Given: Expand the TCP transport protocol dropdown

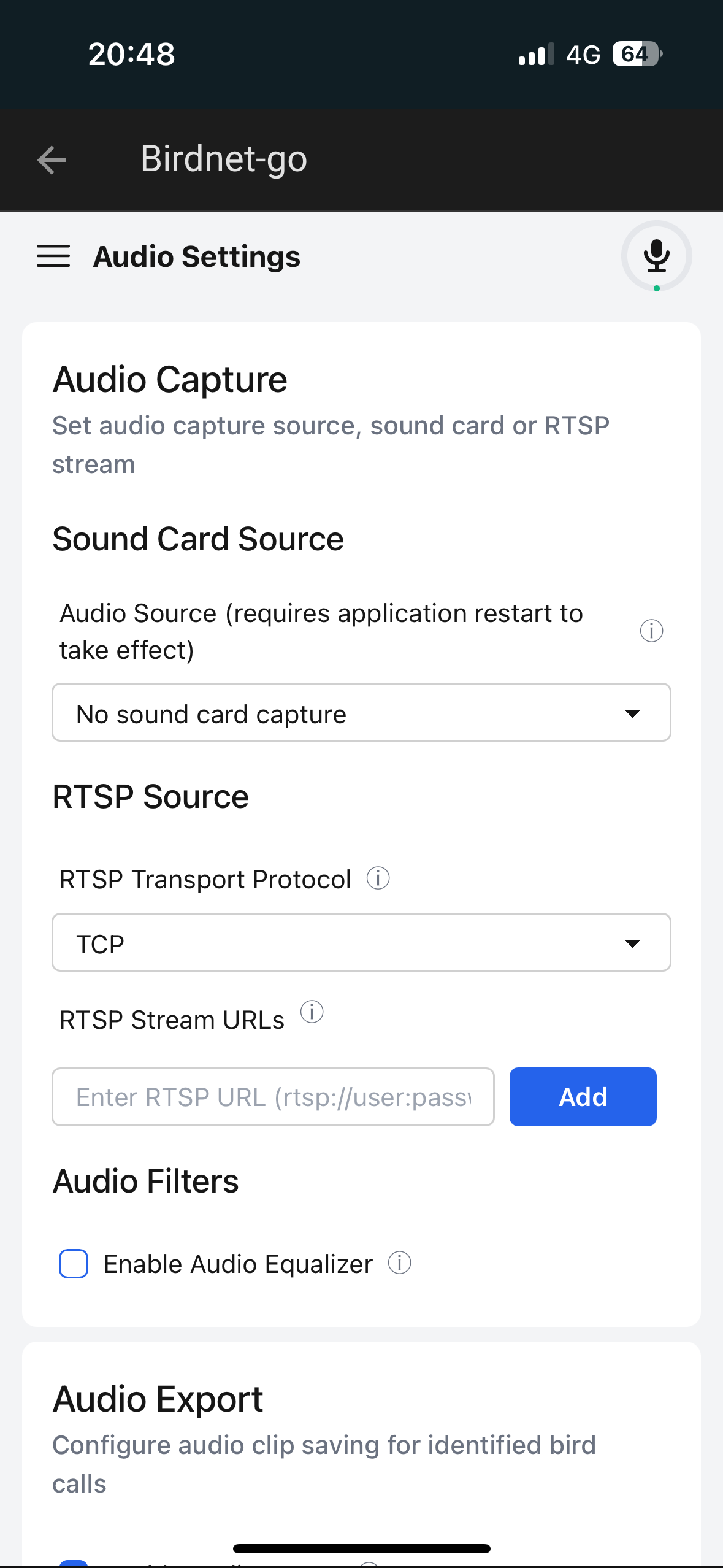Looking at the screenshot, I should tap(361, 943).
